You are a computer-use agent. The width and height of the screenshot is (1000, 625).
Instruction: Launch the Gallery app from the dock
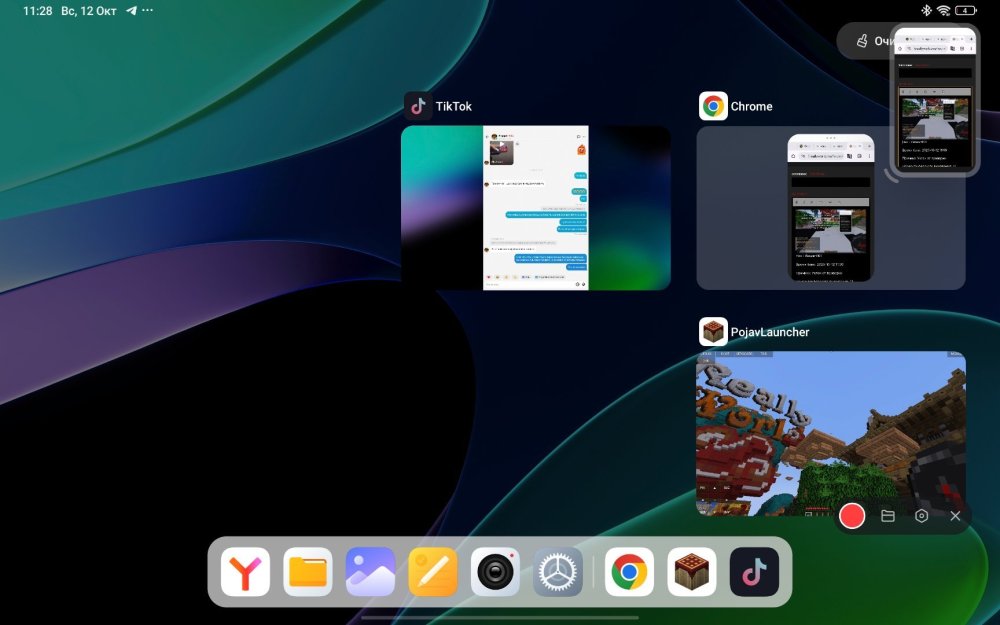pyautogui.click(x=371, y=571)
